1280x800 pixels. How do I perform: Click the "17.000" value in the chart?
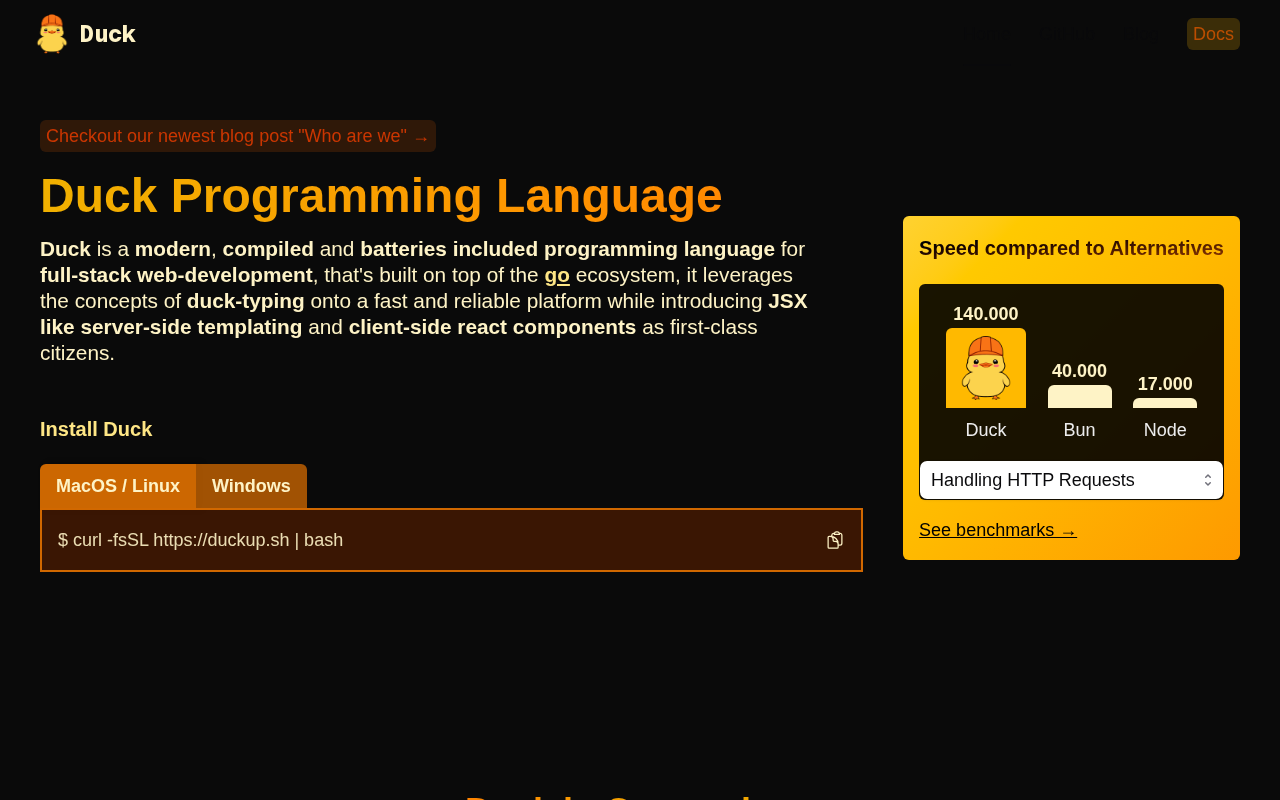[x=1165, y=384]
